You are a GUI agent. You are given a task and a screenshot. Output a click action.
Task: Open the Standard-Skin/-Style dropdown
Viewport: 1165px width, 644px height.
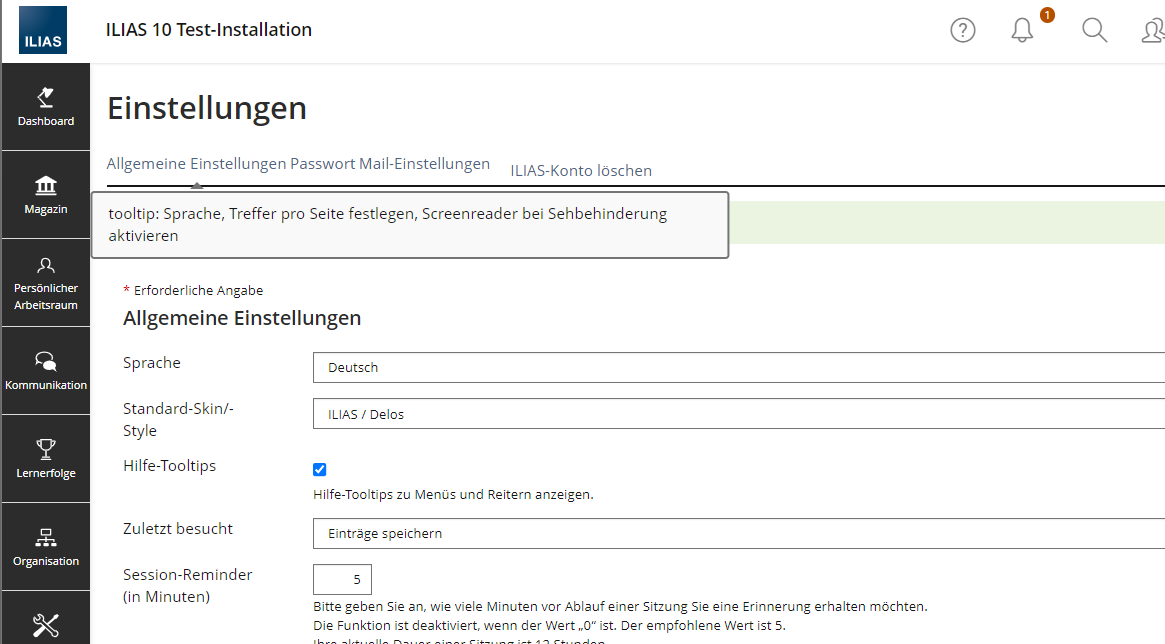[738, 414]
